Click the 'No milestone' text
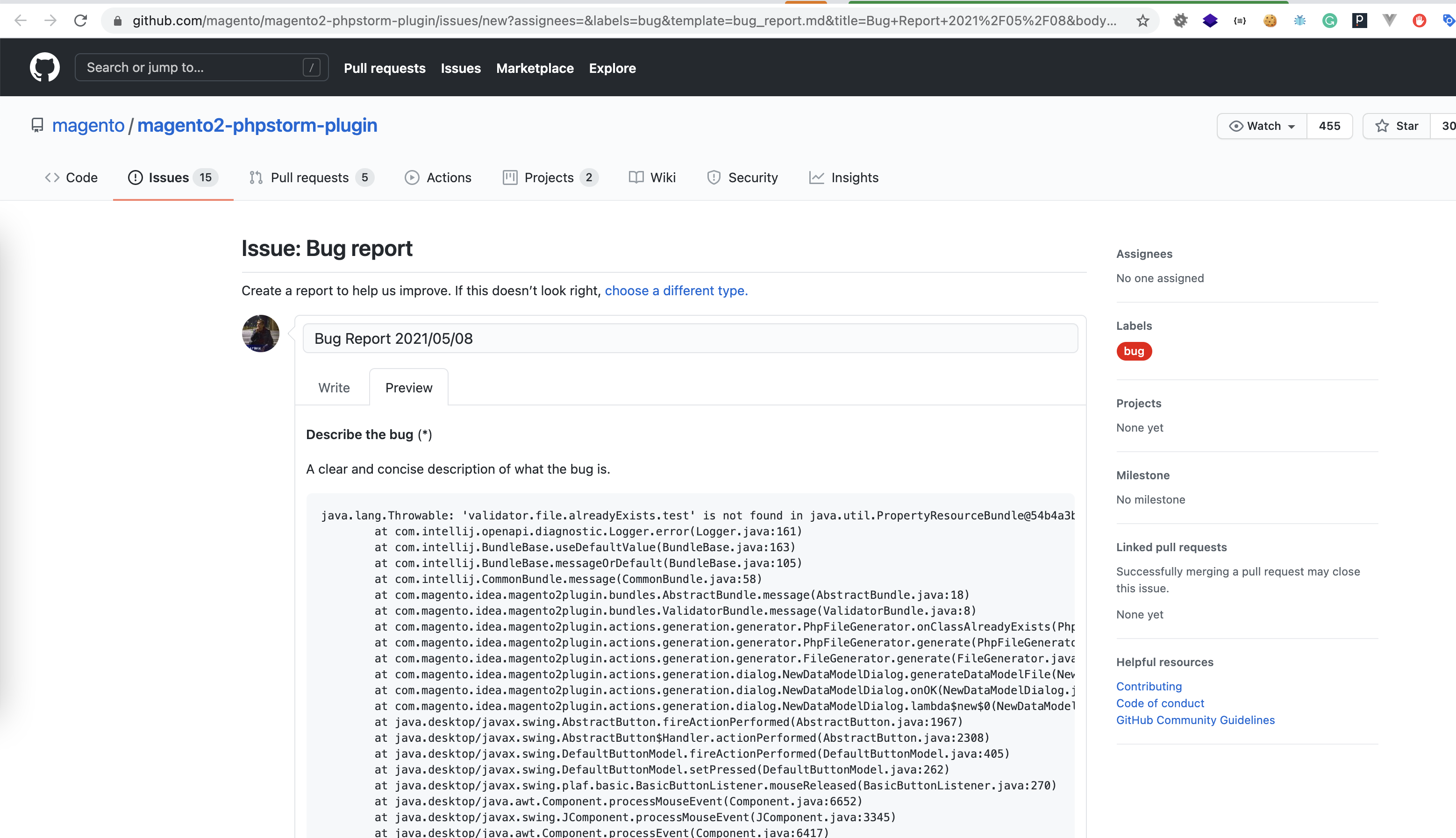The image size is (1456, 838). (1150, 500)
